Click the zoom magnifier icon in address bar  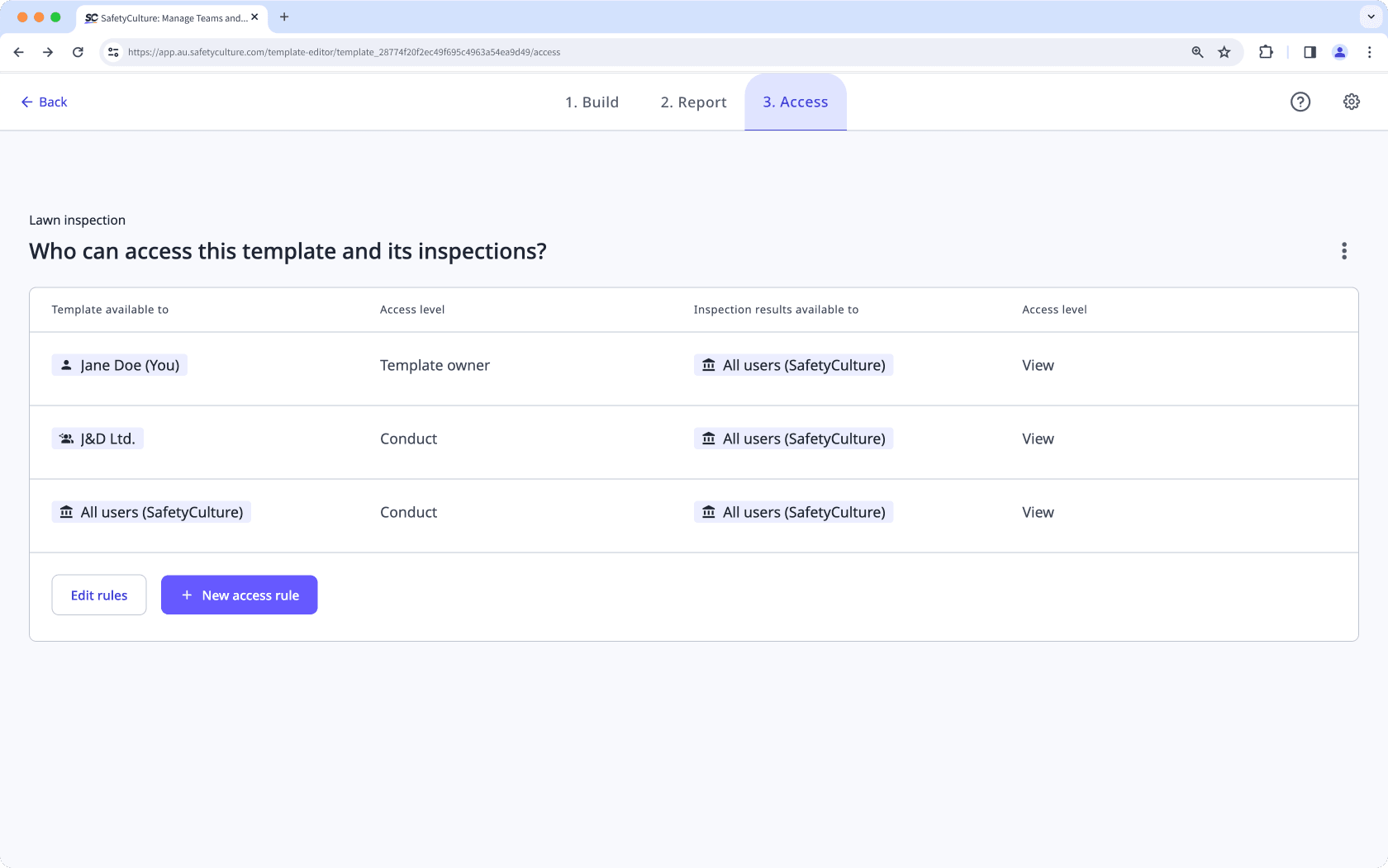tap(1197, 52)
